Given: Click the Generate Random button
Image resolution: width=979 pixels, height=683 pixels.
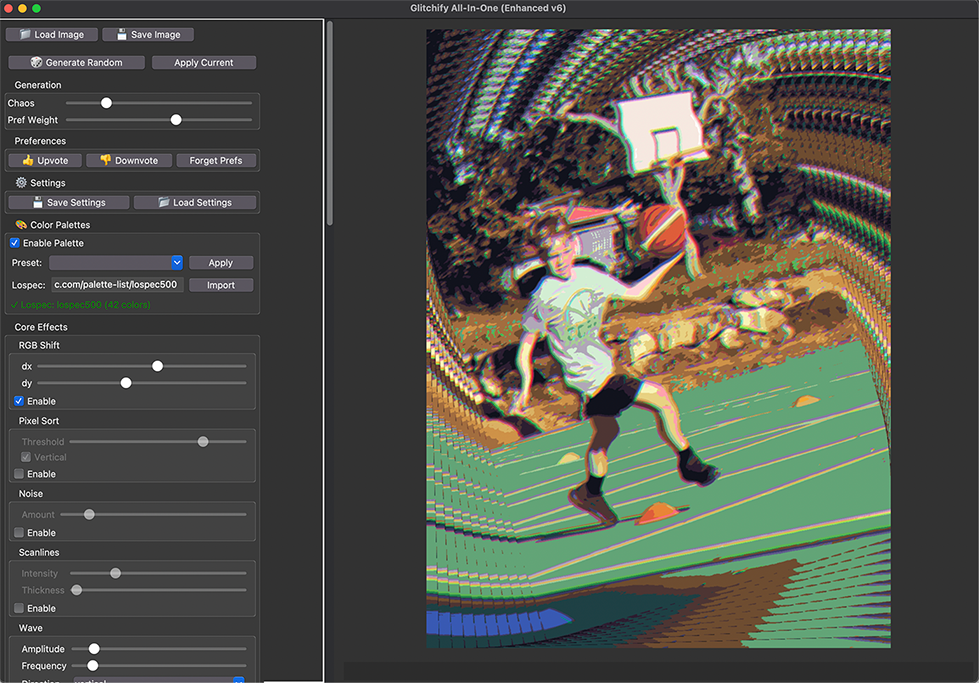Looking at the screenshot, I should click(x=76, y=62).
